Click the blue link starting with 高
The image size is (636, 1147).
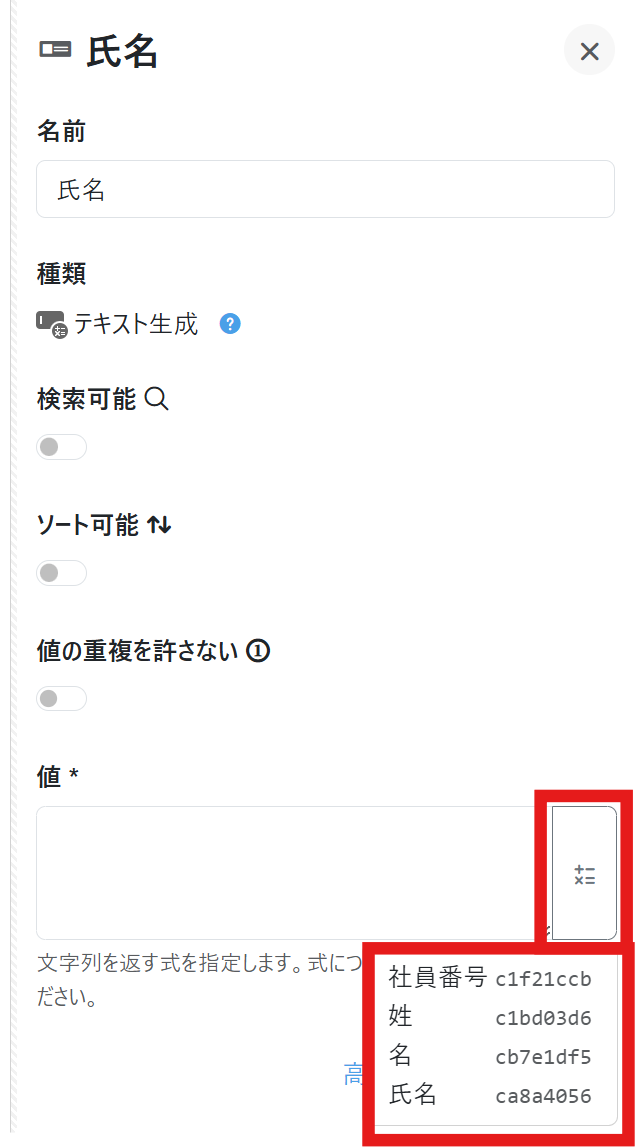354,1075
